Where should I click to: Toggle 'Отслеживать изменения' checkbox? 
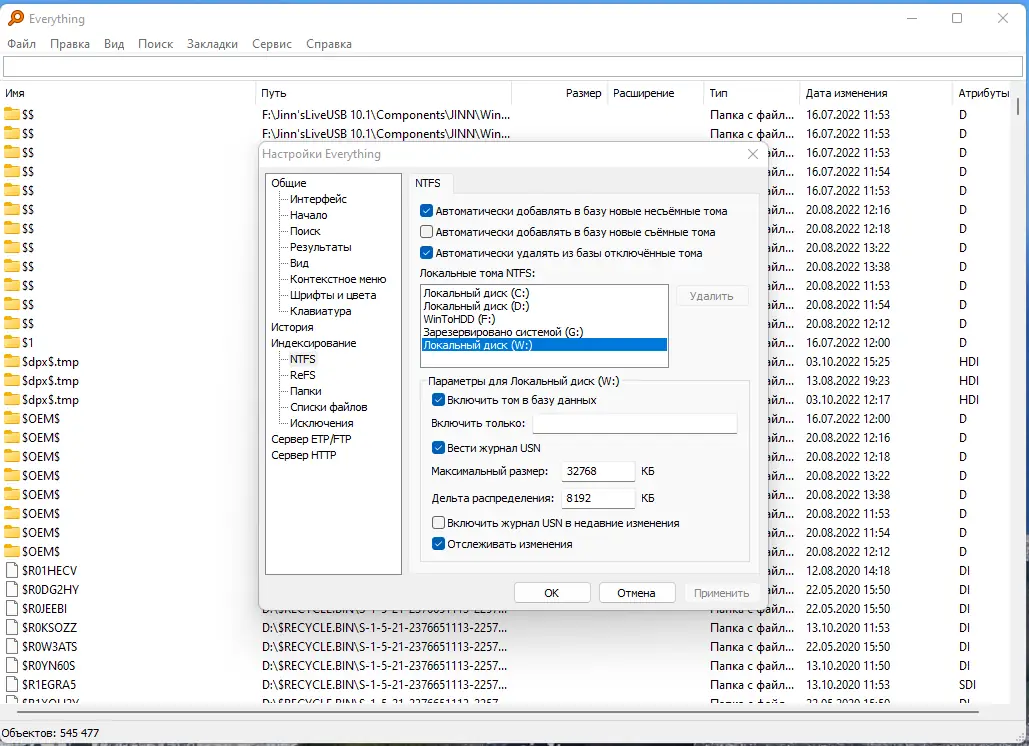(438, 544)
